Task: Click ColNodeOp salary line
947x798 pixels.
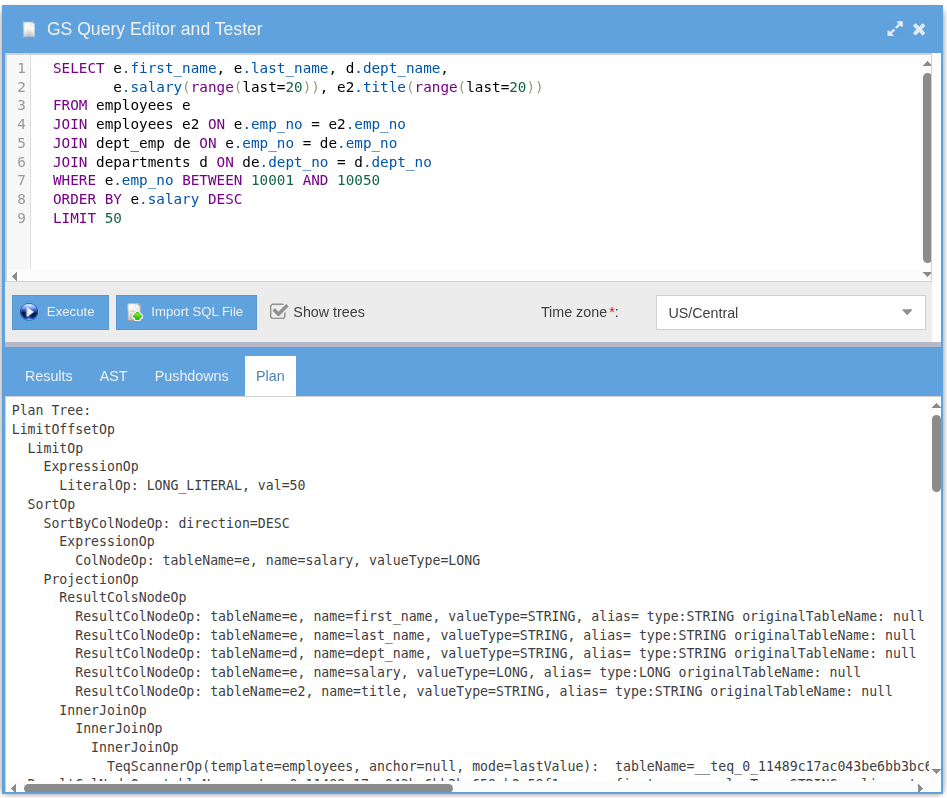Action: click(x=277, y=560)
